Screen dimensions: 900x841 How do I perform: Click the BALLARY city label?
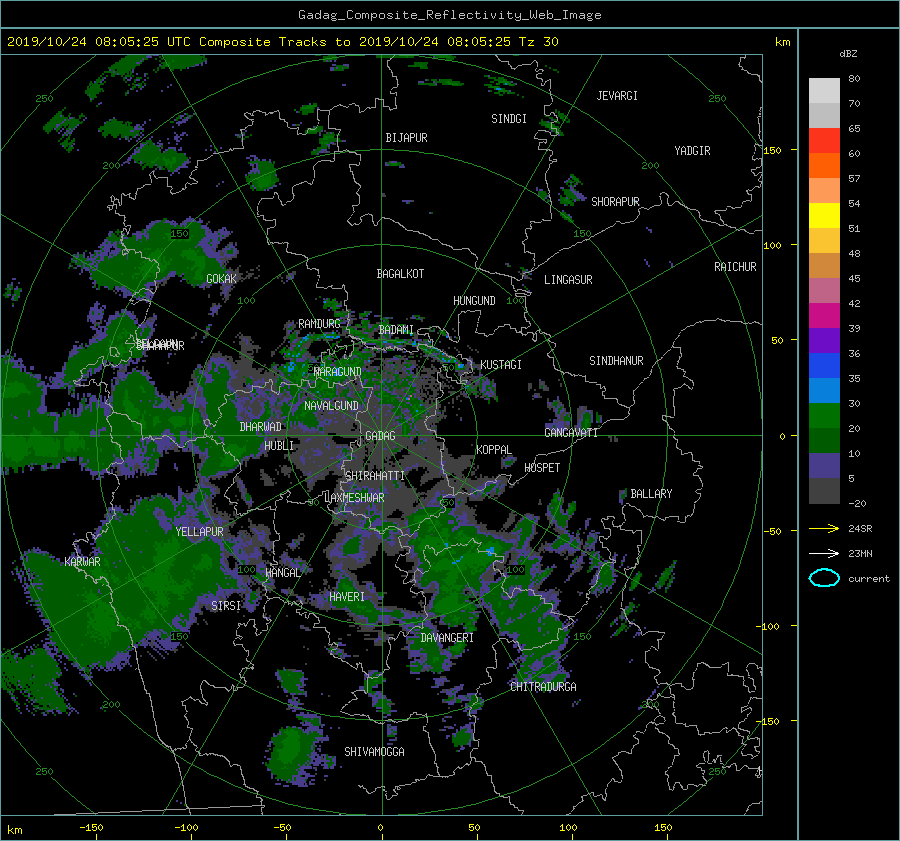tap(651, 494)
